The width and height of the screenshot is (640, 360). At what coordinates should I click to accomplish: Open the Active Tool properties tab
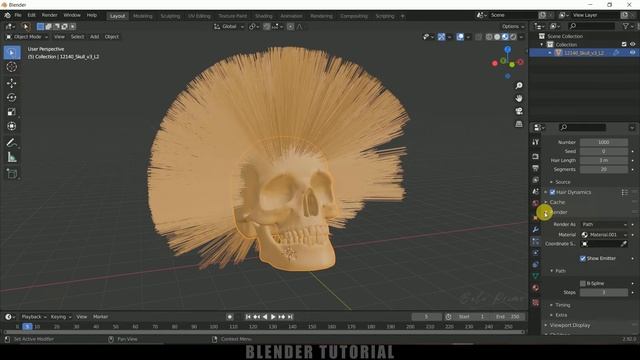536,142
